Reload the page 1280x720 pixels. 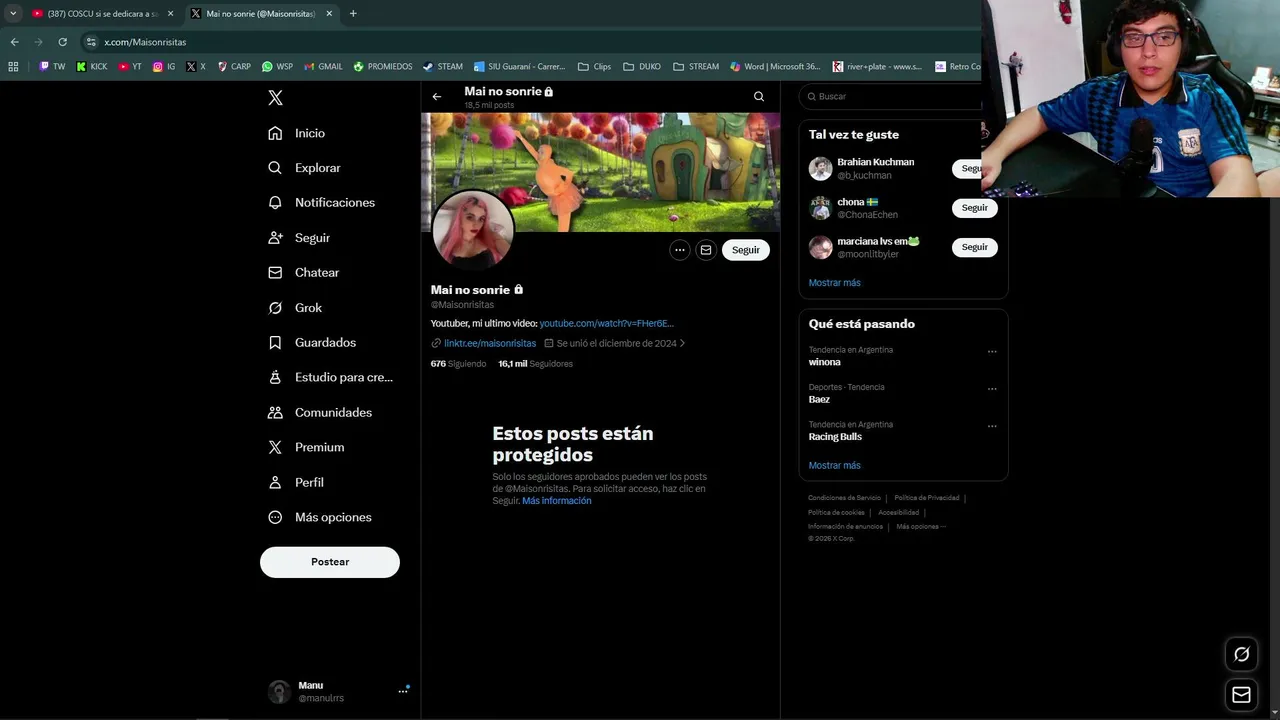(x=62, y=42)
